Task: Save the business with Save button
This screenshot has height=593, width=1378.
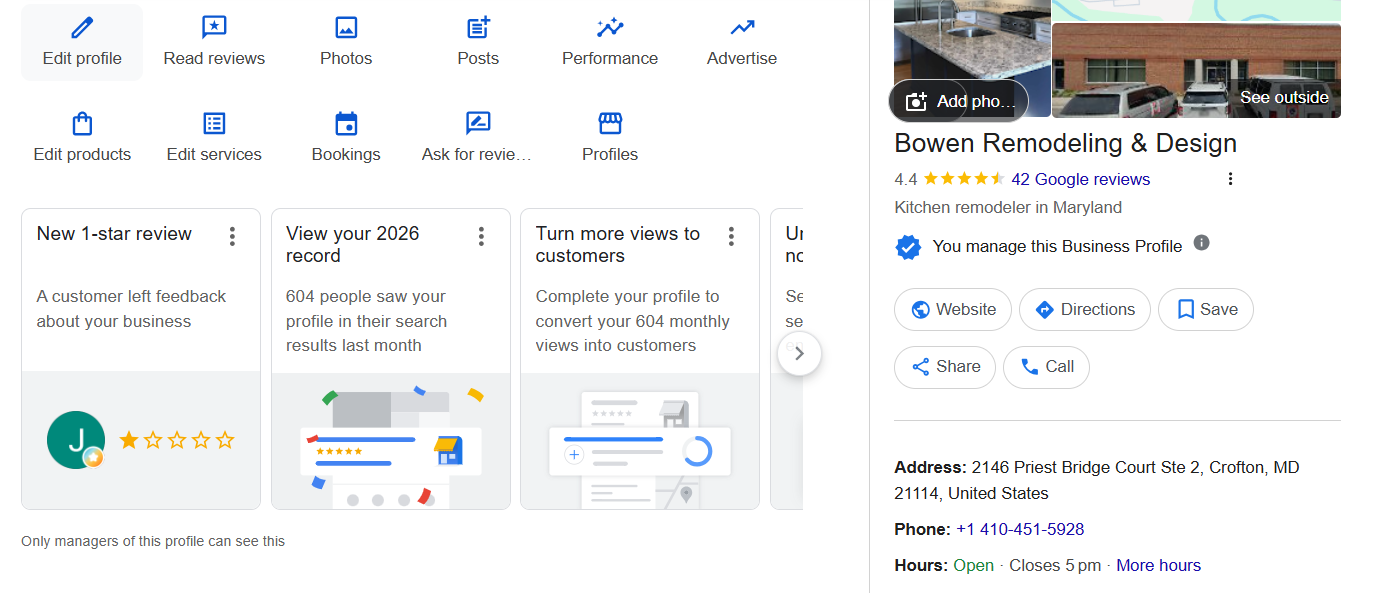Action: pos(1206,310)
